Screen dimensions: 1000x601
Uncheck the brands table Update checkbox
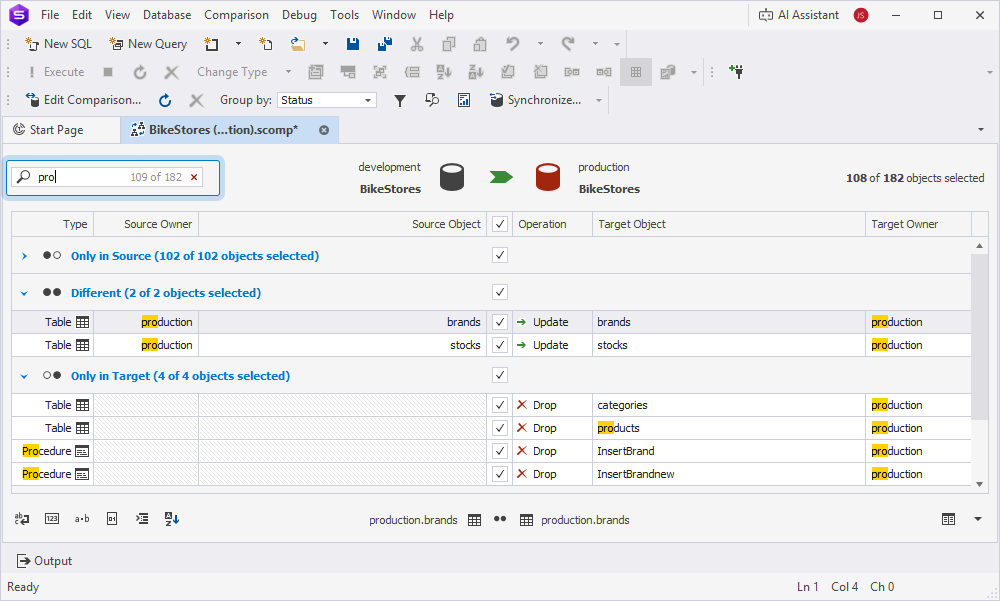[500, 322]
